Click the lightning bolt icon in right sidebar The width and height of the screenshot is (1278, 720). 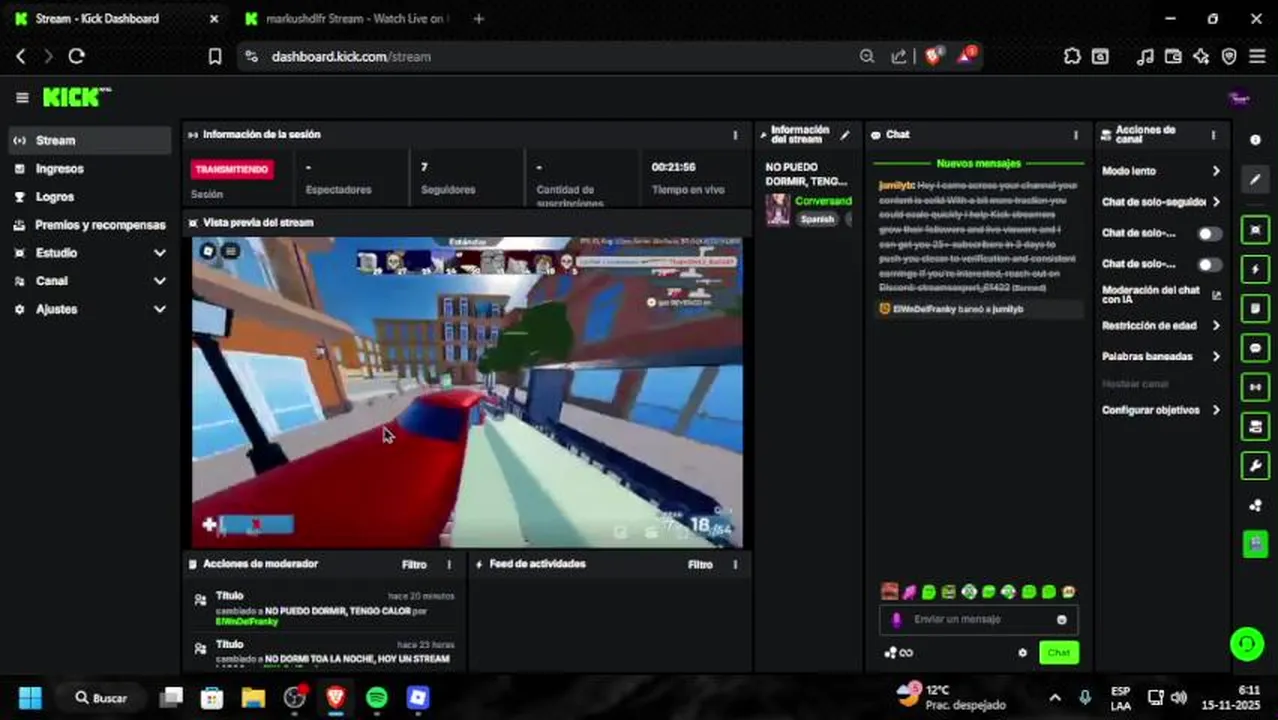[x=1255, y=269]
